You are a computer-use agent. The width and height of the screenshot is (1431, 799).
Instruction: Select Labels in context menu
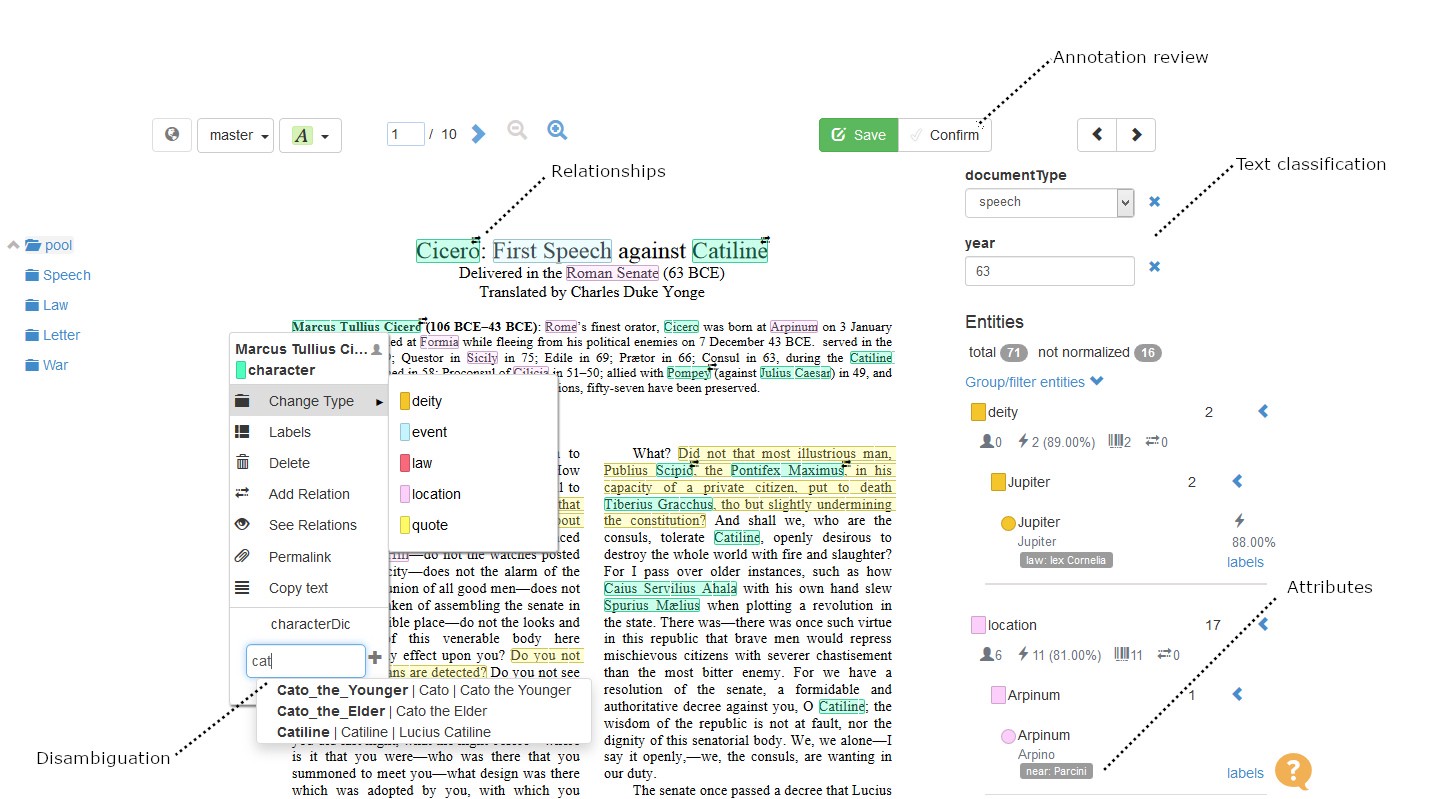309,432
